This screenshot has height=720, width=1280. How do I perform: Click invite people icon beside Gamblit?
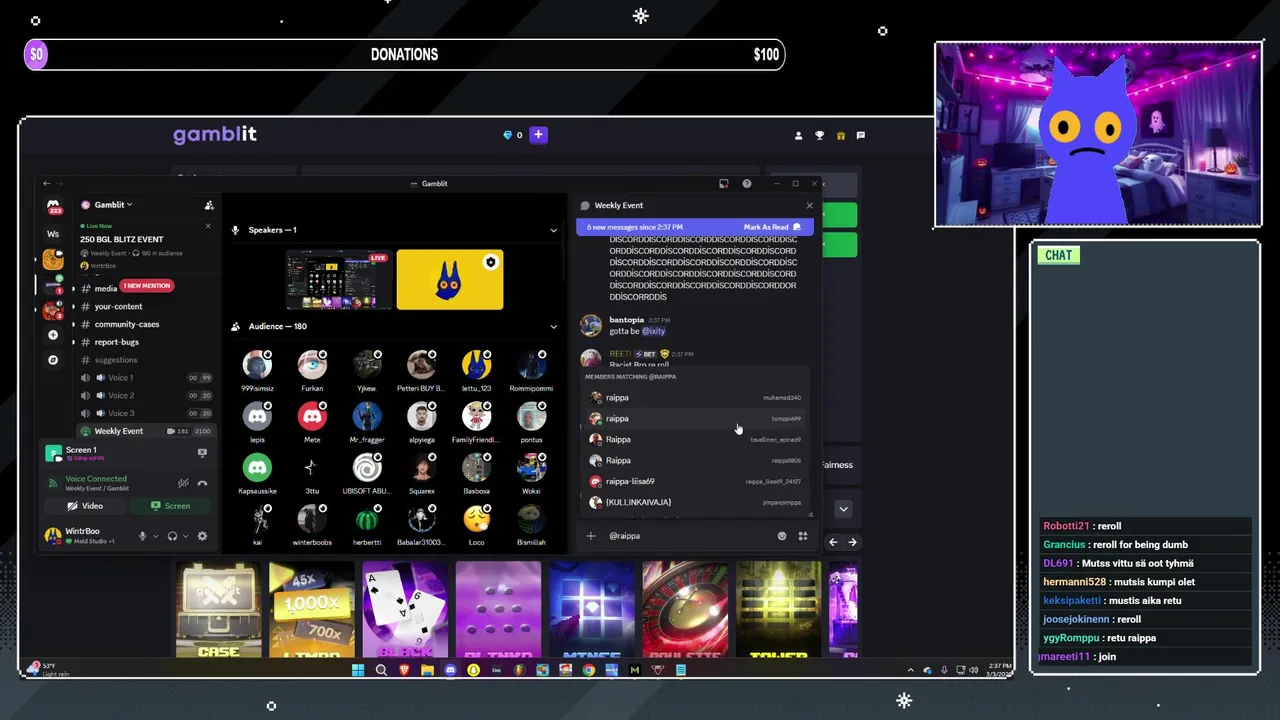point(208,205)
